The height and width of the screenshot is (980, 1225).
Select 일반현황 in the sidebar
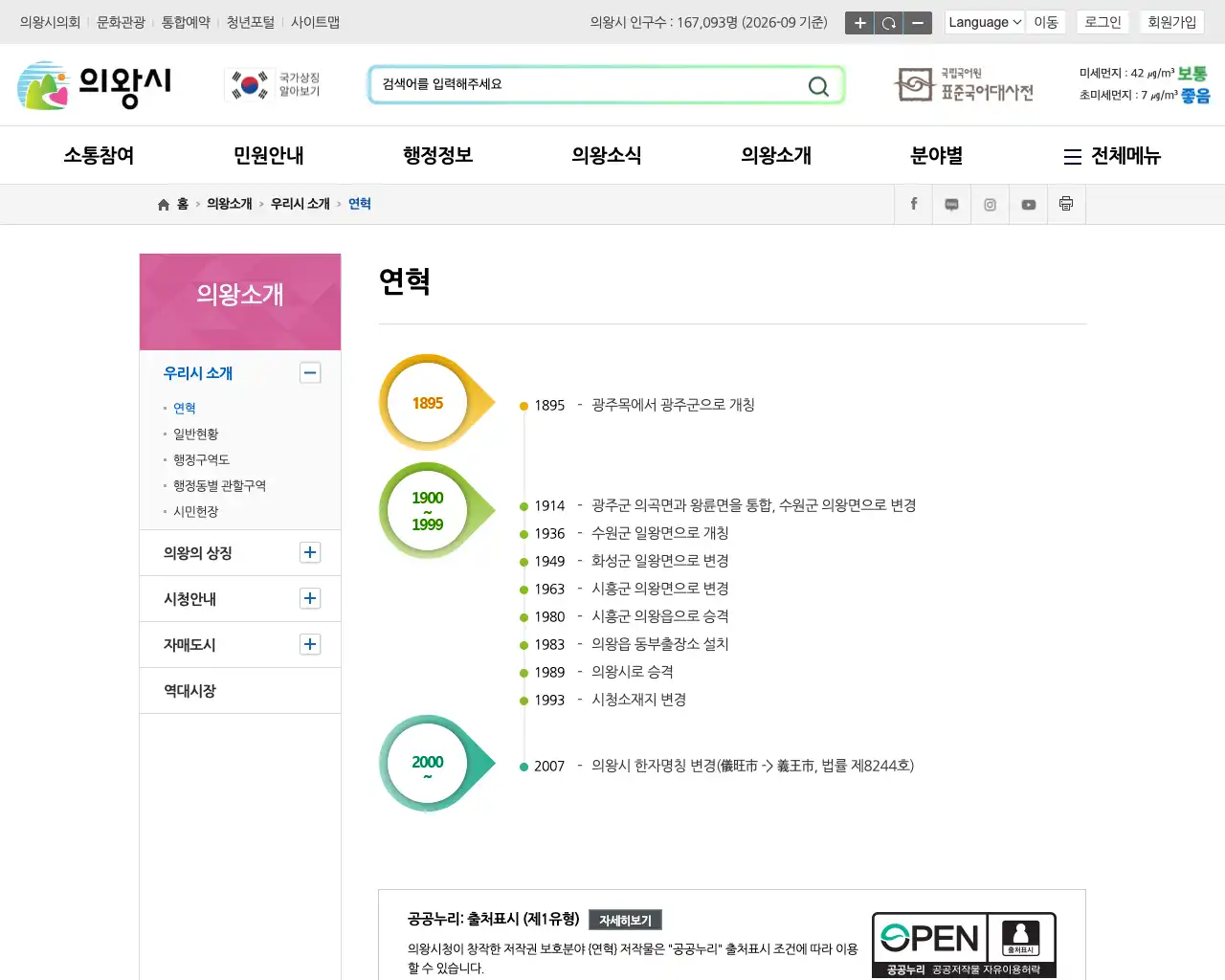point(195,434)
